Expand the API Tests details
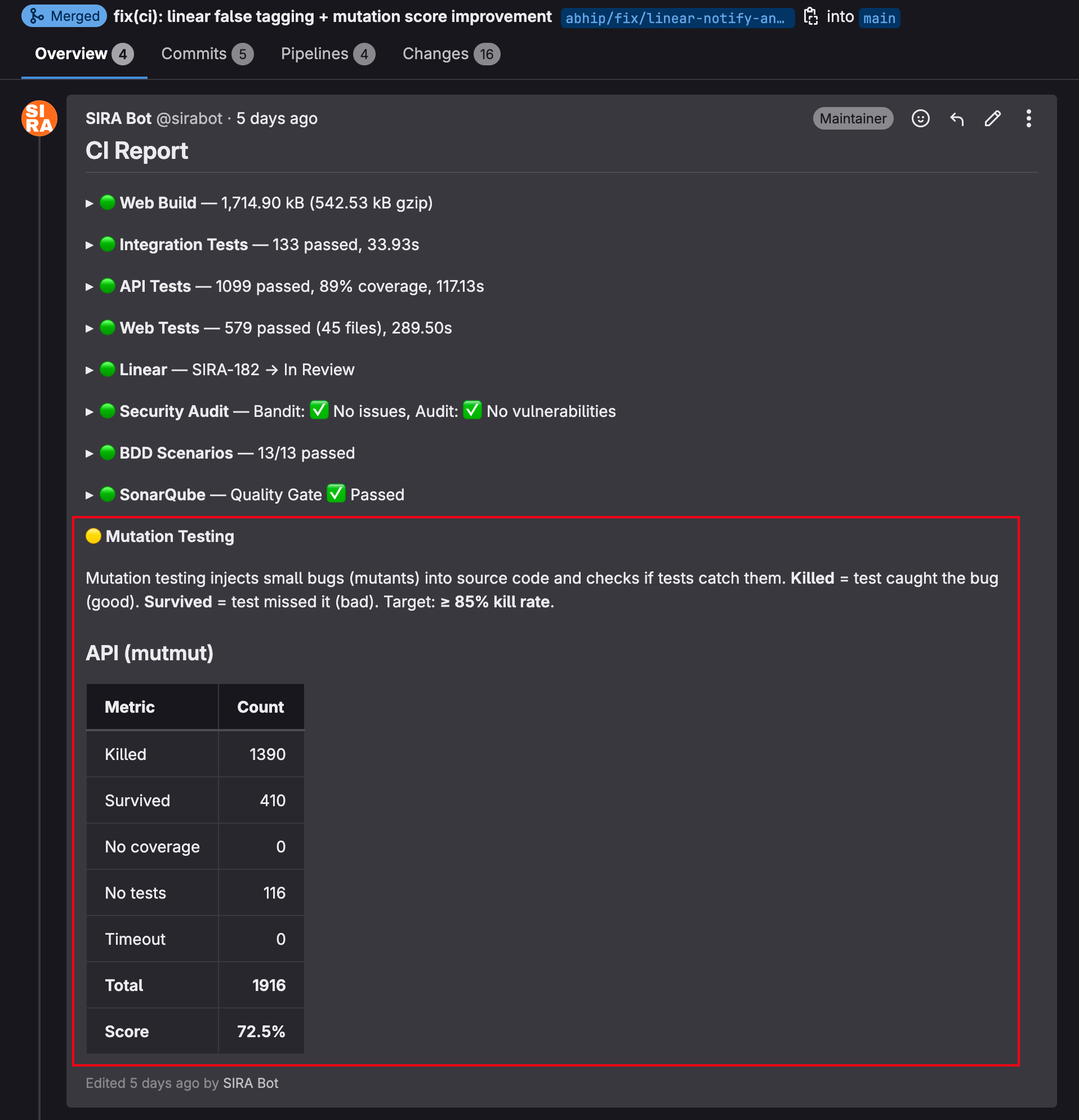The width and height of the screenshot is (1079, 1120). (x=90, y=286)
